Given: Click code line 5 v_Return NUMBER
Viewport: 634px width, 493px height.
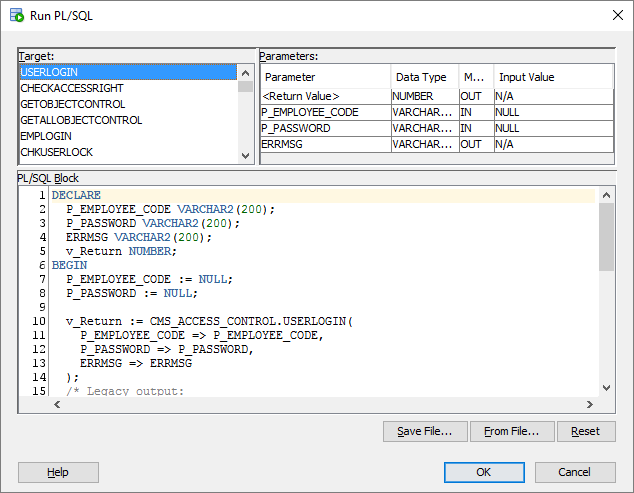Looking at the screenshot, I should [x=121, y=251].
